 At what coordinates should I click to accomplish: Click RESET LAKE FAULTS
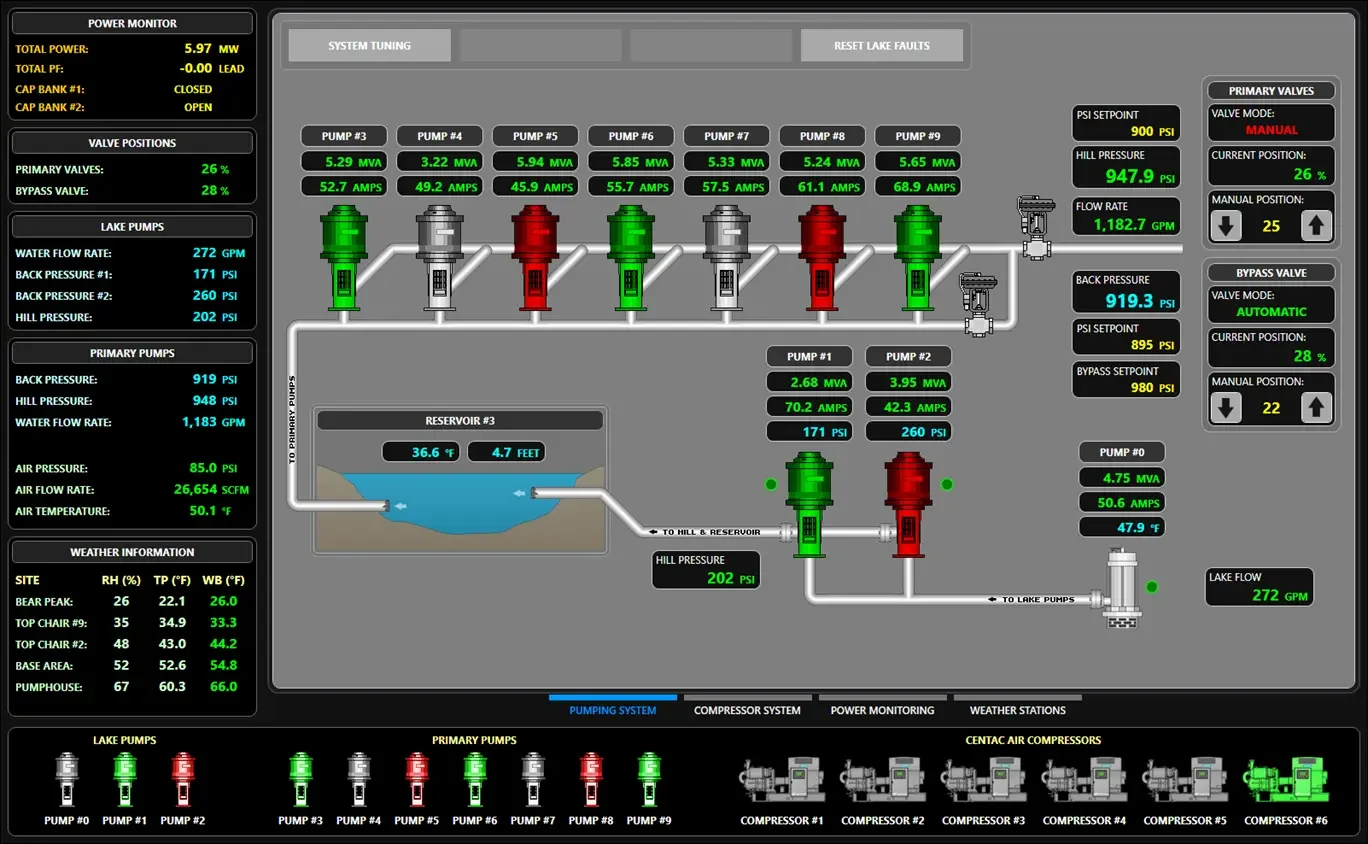(x=881, y=45)
